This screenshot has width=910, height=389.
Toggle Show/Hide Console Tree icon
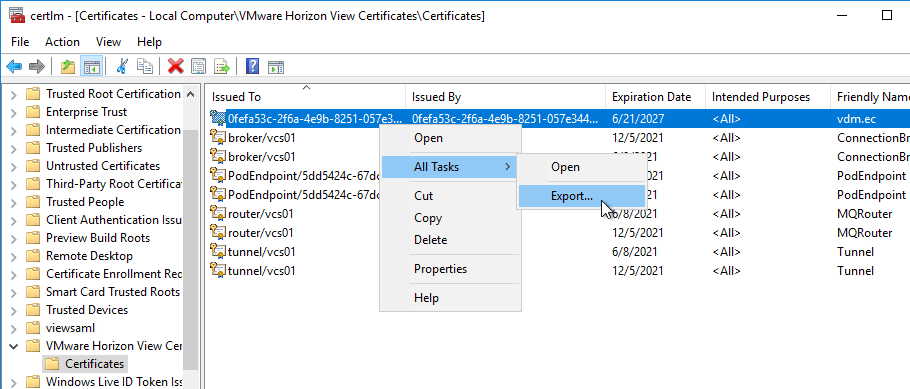[x=92, y=66]
